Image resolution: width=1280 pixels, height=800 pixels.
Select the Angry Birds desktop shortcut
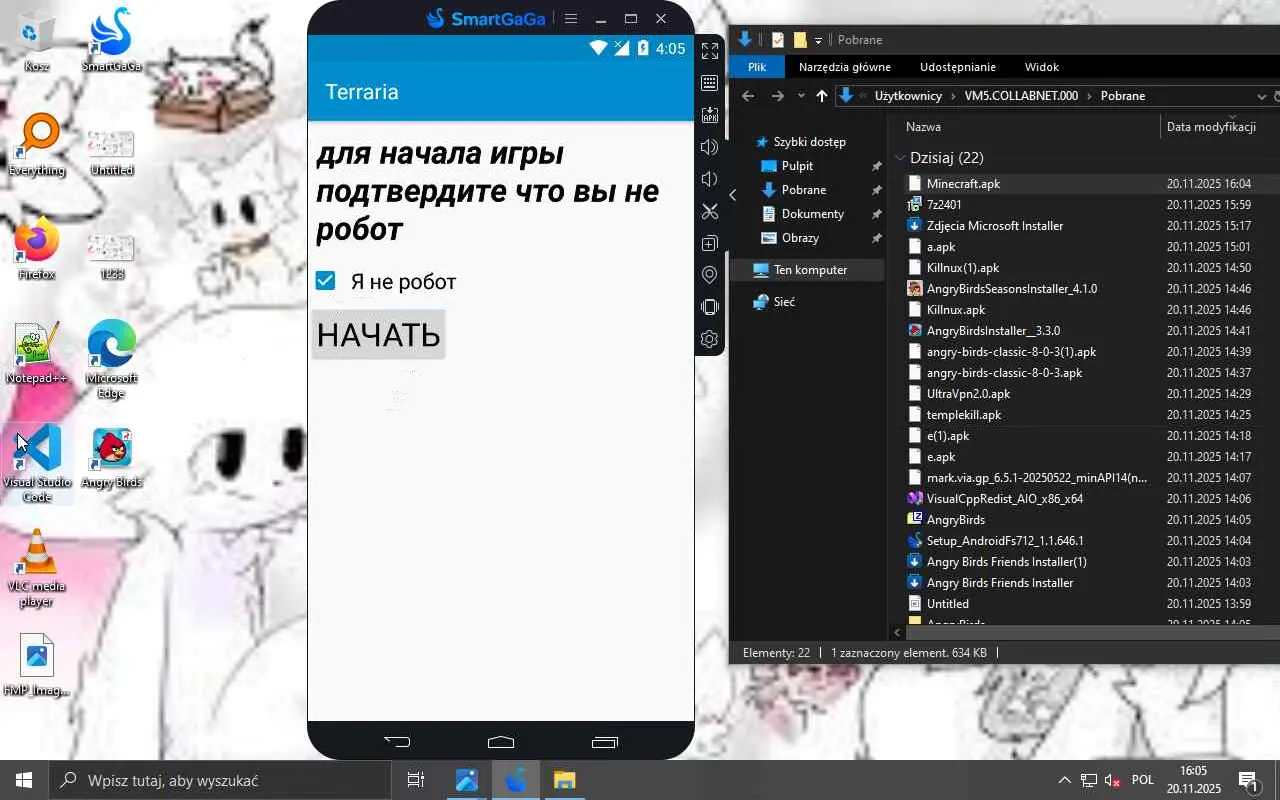pos(112,459)
